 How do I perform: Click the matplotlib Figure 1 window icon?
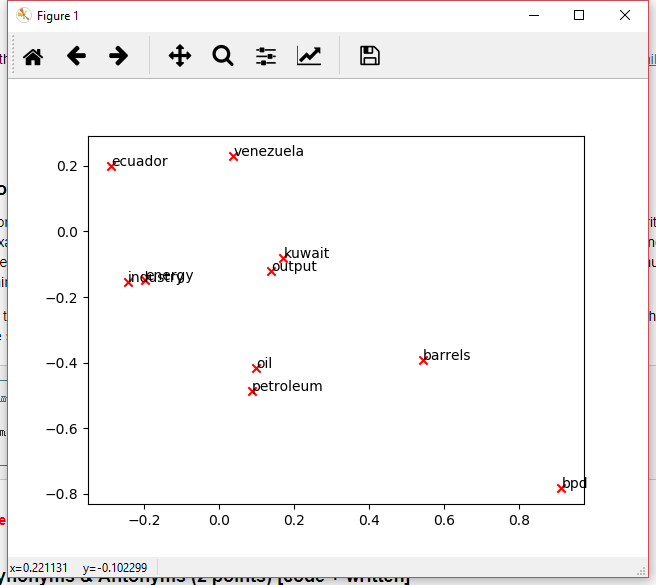[x=23, y=15]
